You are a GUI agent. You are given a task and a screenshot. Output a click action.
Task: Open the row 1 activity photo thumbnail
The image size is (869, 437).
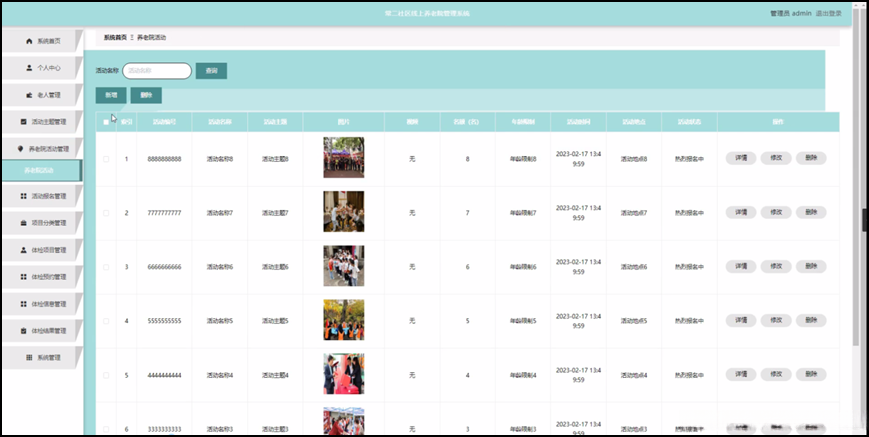(x=344, y=157)
